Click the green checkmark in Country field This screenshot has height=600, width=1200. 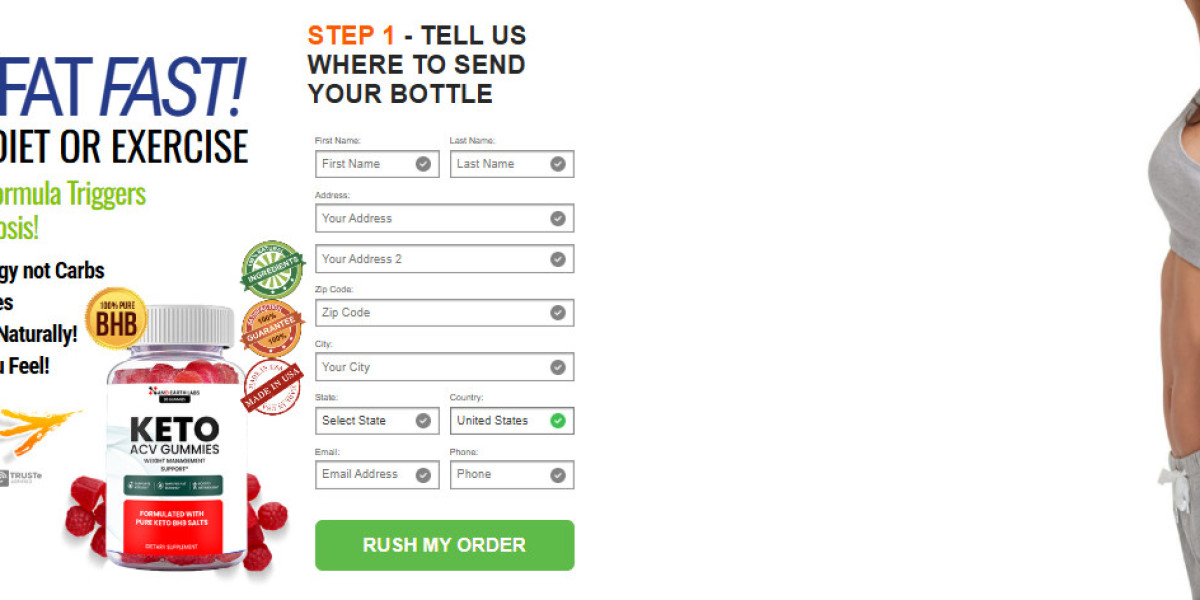click(x=558, y=421)
